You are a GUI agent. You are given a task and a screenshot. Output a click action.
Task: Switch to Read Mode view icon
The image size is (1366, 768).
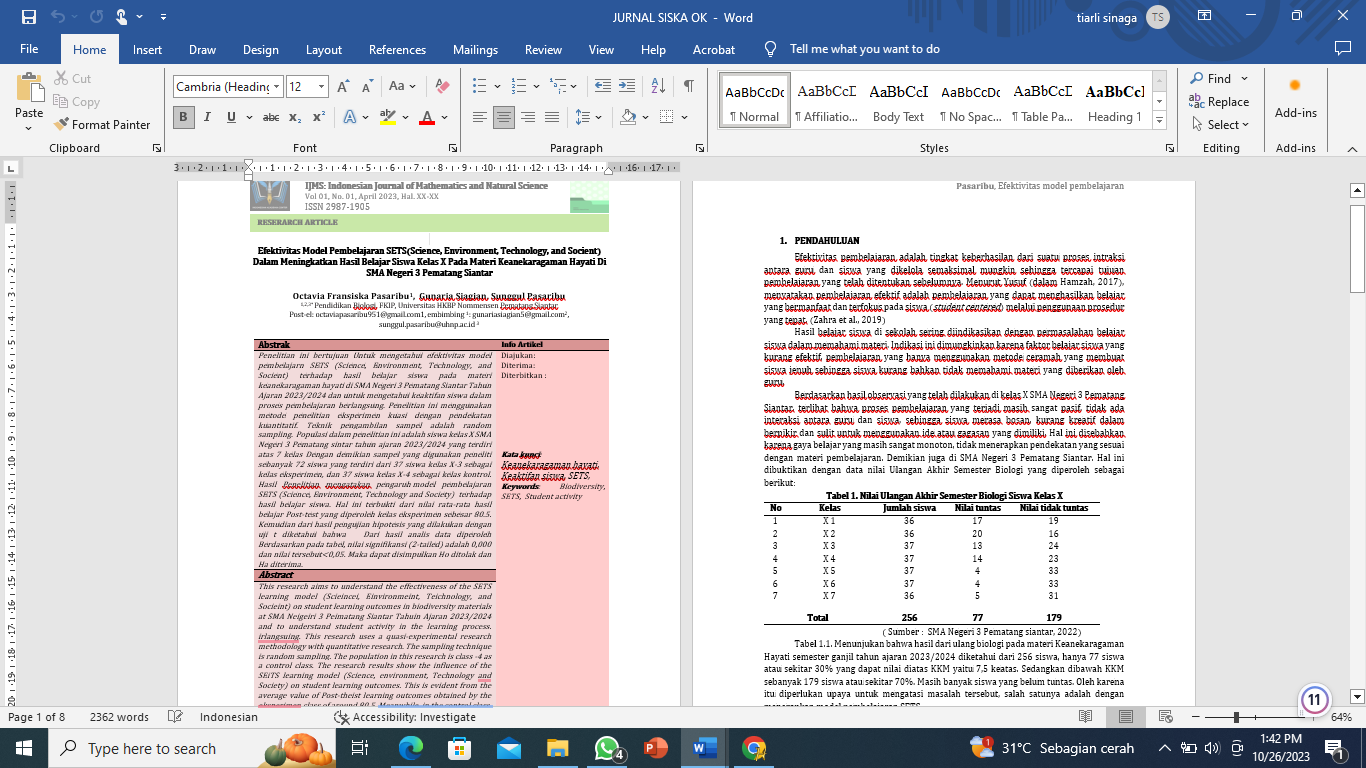click(x=1086, y=717)
